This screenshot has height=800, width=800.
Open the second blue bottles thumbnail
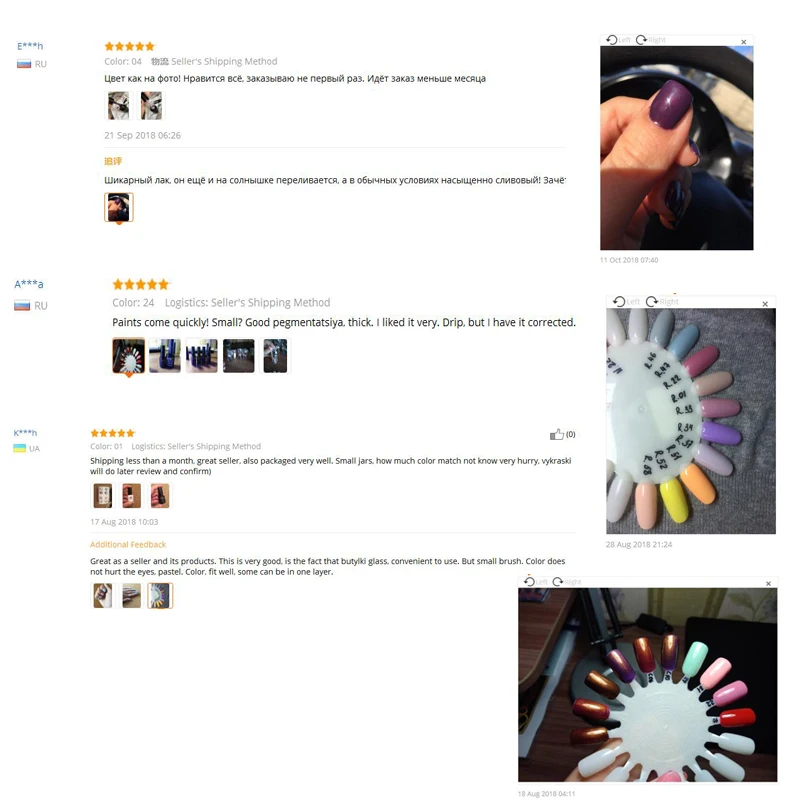[x=202, y=356]
